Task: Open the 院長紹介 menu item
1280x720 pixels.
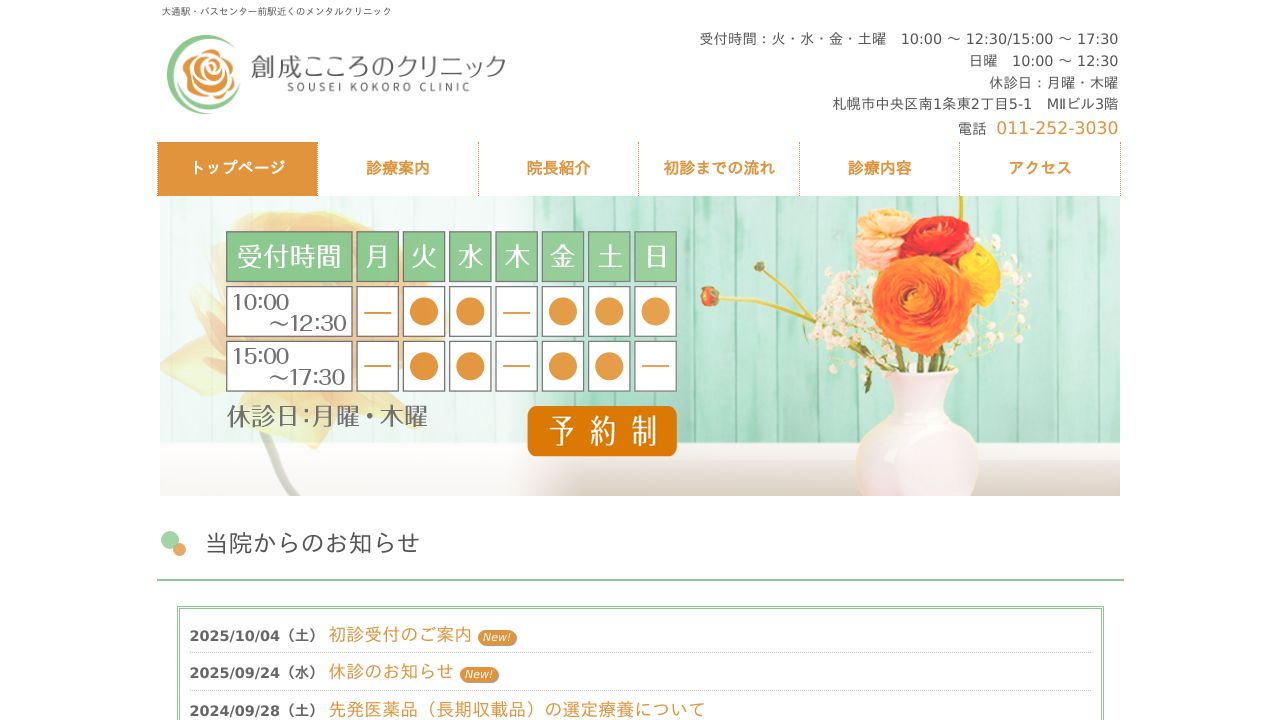Action: (558, 168)
